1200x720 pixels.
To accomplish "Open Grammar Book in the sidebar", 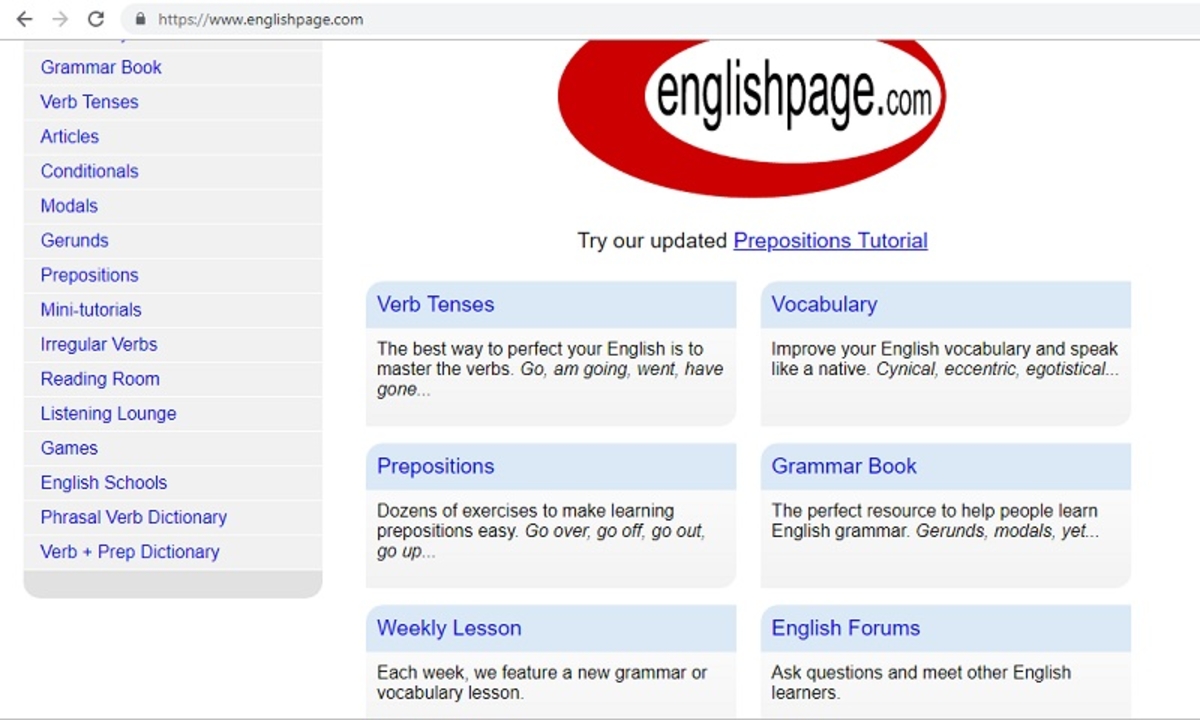I will coord(101,67).
